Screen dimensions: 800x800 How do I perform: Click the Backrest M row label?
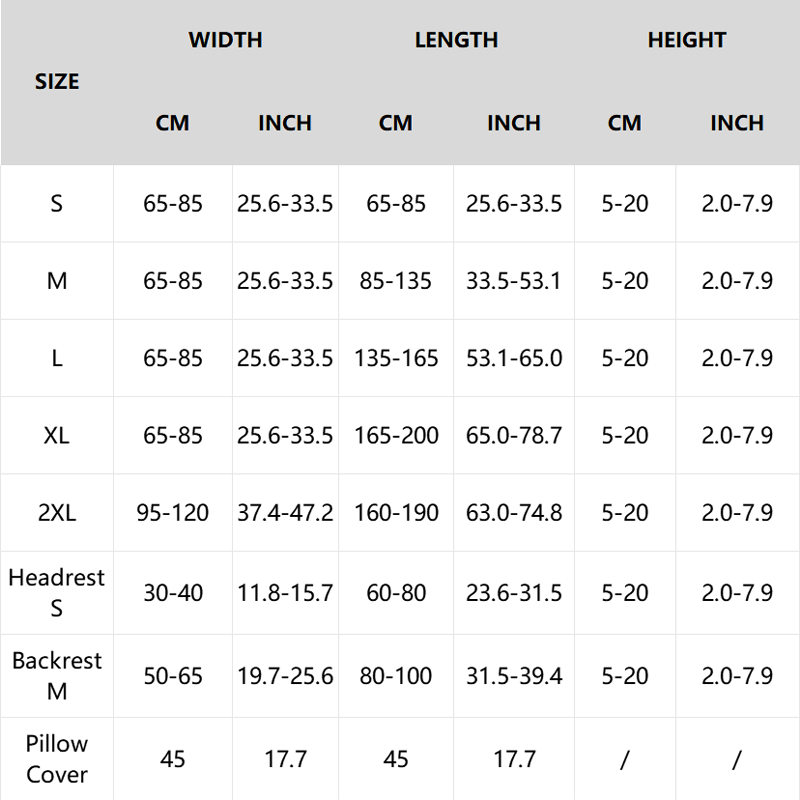click(57, 675)
